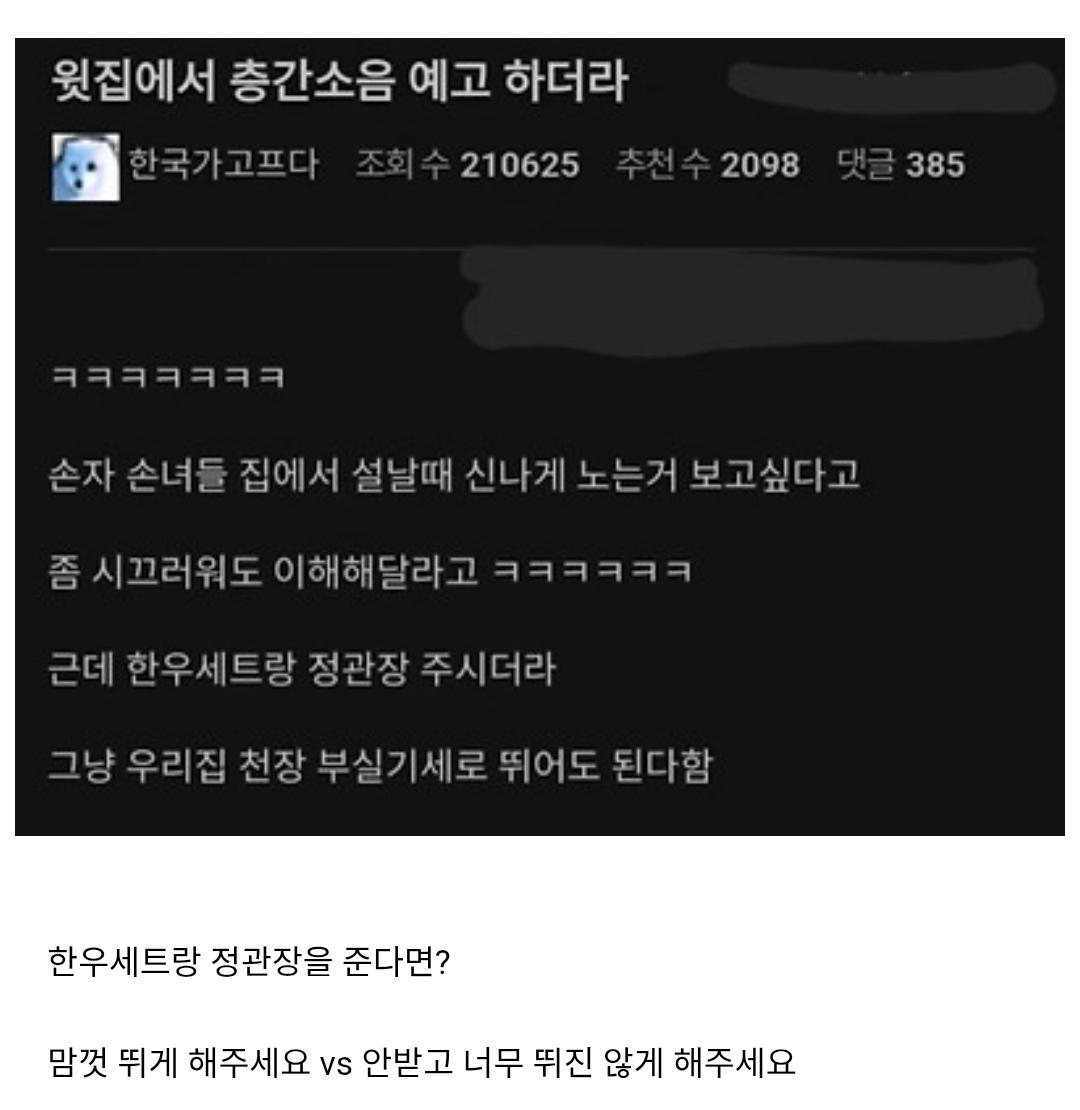
Task: Click the line 근데 한우세트랑 정관장 주시더라
Action: tap(302, 668)
